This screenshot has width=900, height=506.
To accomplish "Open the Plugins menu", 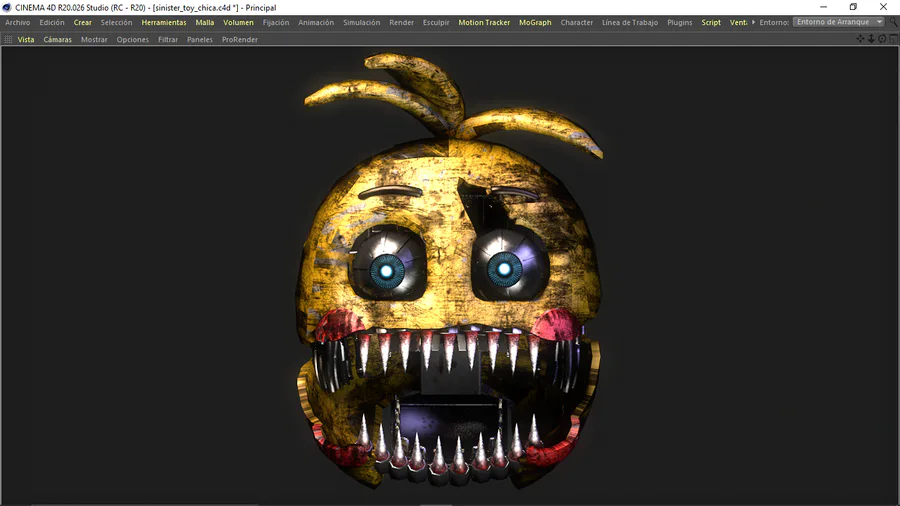I will coord(680,22).
